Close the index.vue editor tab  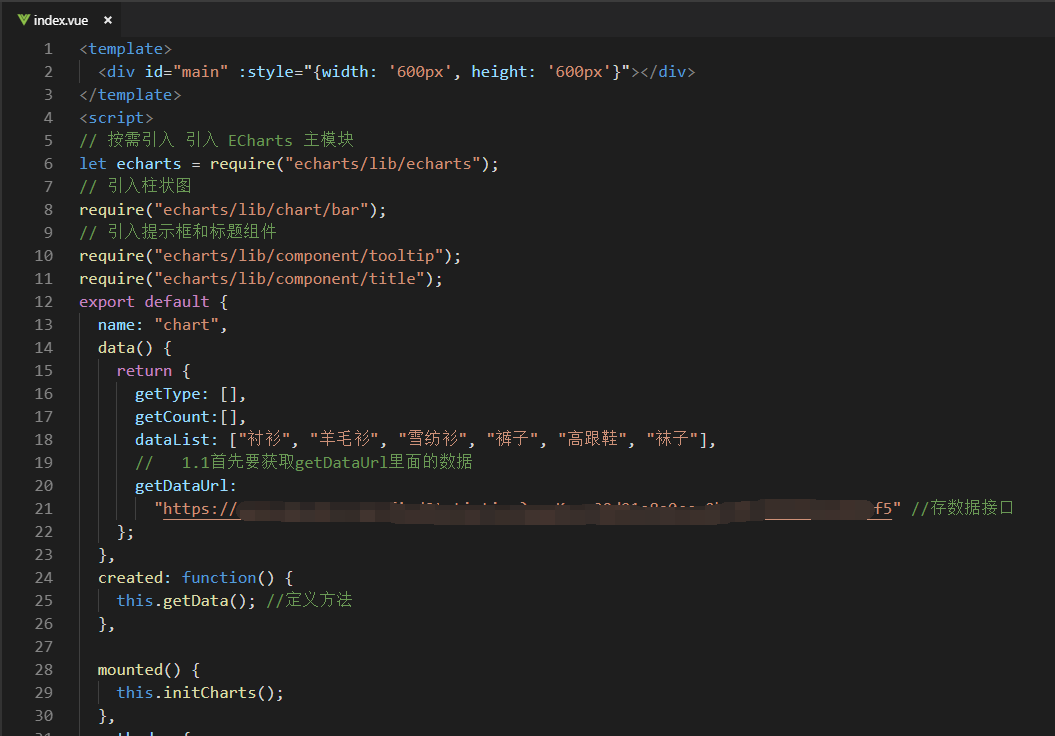(107, 19)
